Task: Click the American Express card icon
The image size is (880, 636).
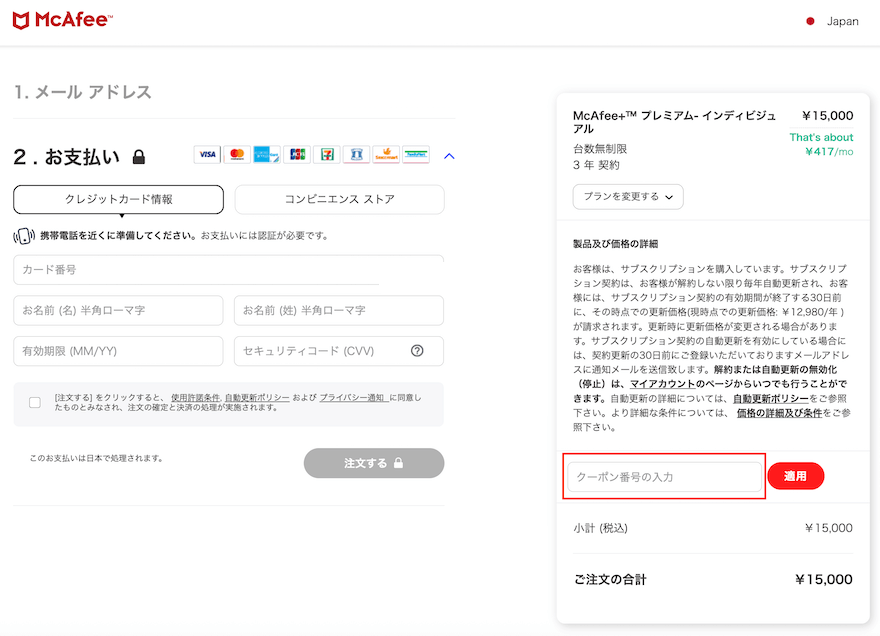Action: [267, 154]
